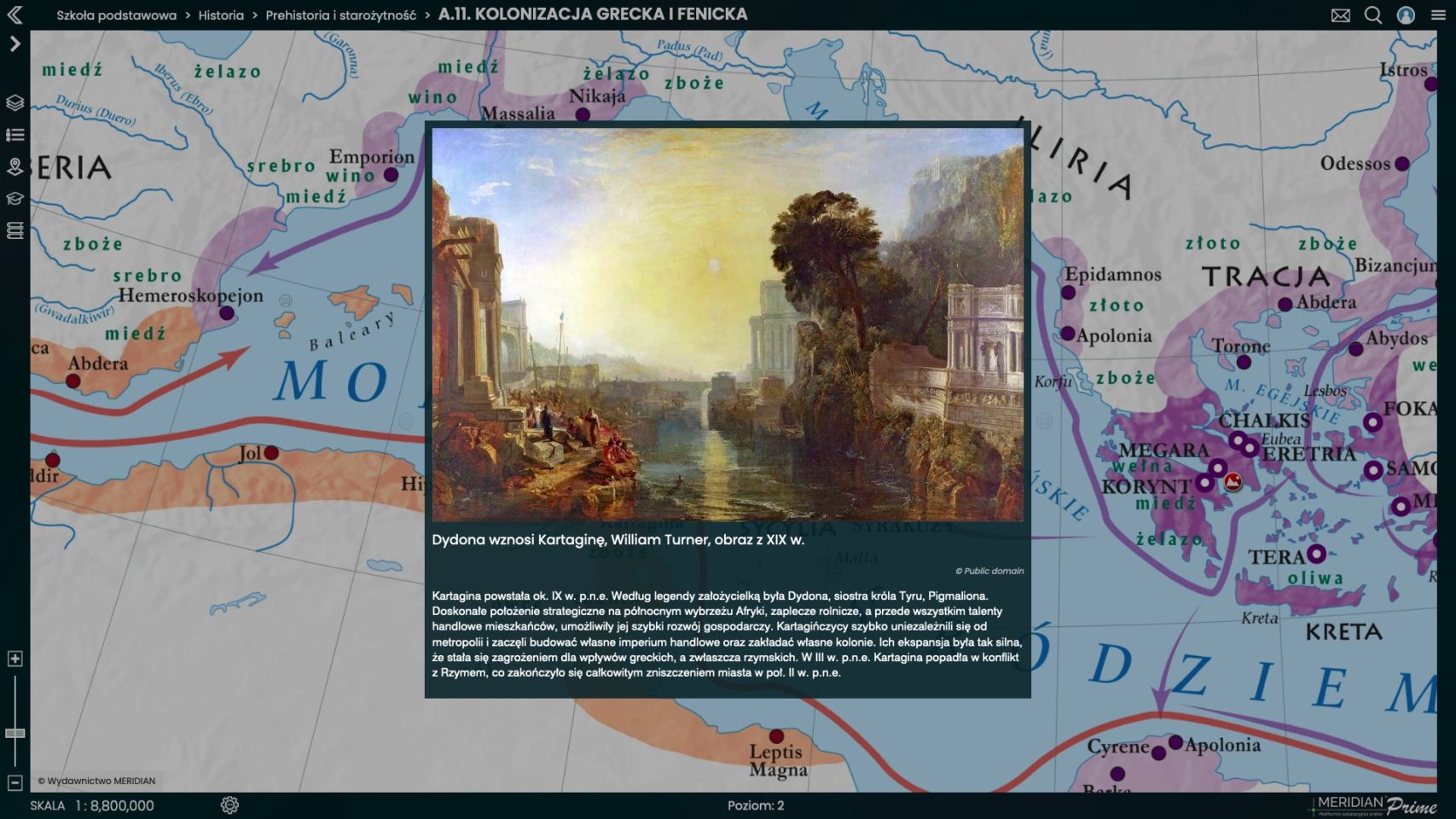The height and width of the screenshot is (819, 1456).
Task: Go to Historia breadcrumb
Action: [x=221, y=15]
